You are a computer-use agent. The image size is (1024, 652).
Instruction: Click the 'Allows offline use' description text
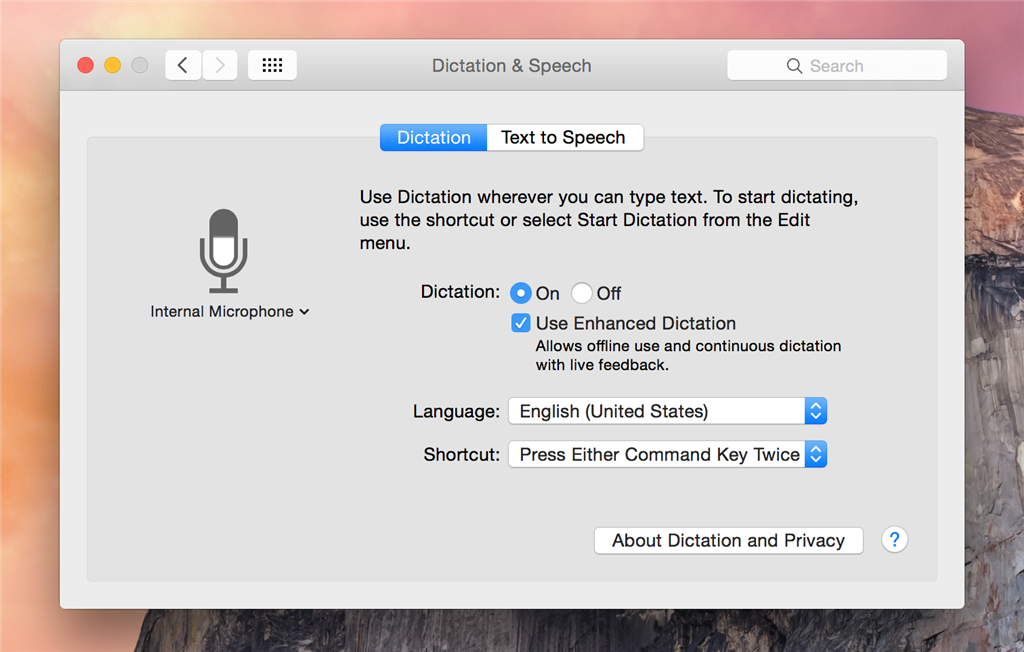pos(688,355)
